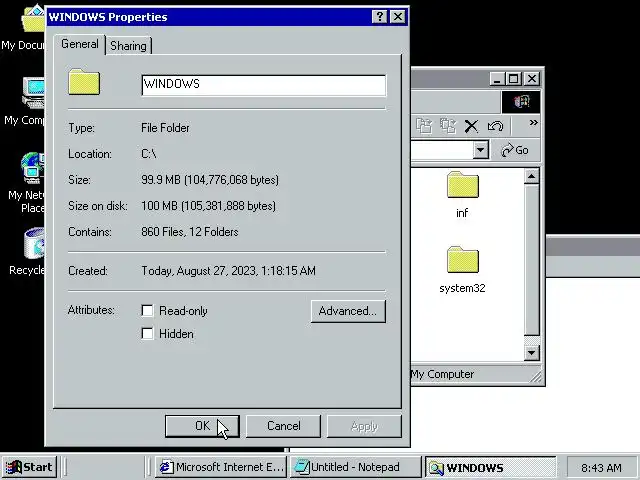Click the 'File Folder' type text
Image resolution: width=640 pixels, height=480 pixels.
click(165, 128)
